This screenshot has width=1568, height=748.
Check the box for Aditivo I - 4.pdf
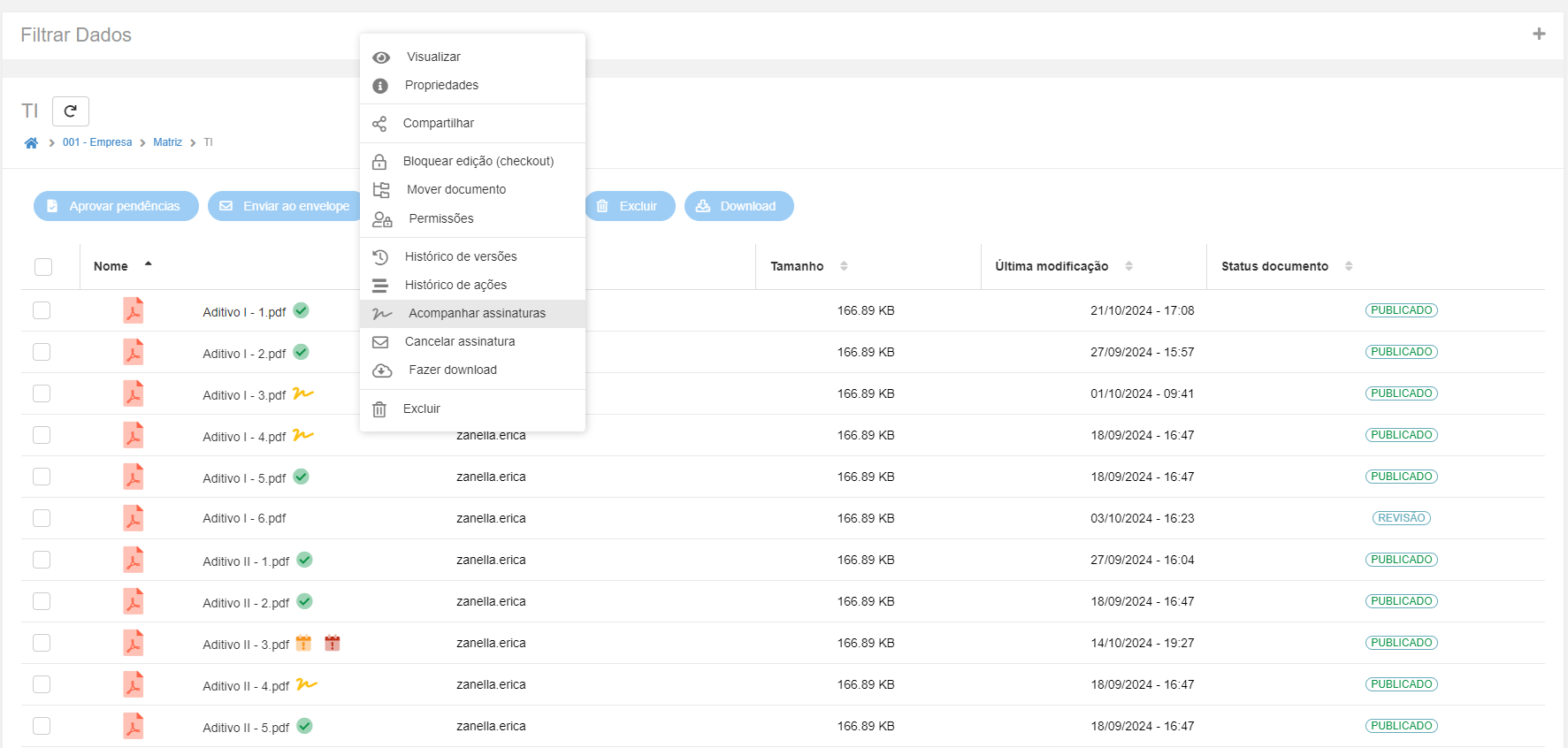pos(42,435)
